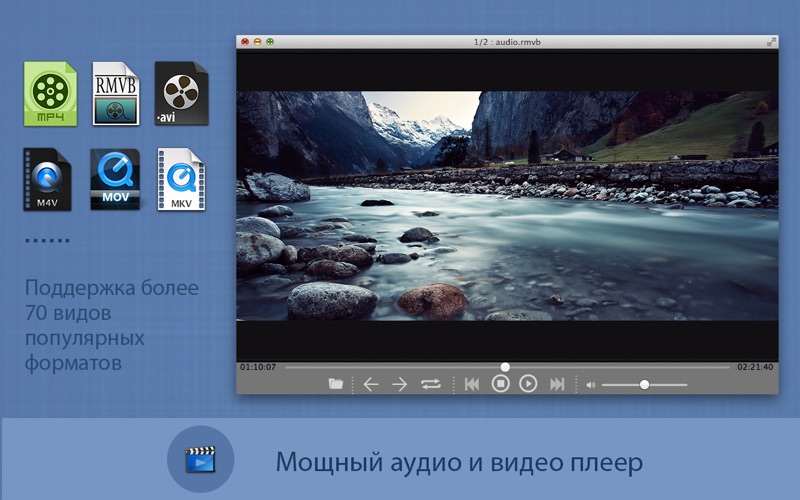Click the elapsed time 01:10:07

(258, 367)
